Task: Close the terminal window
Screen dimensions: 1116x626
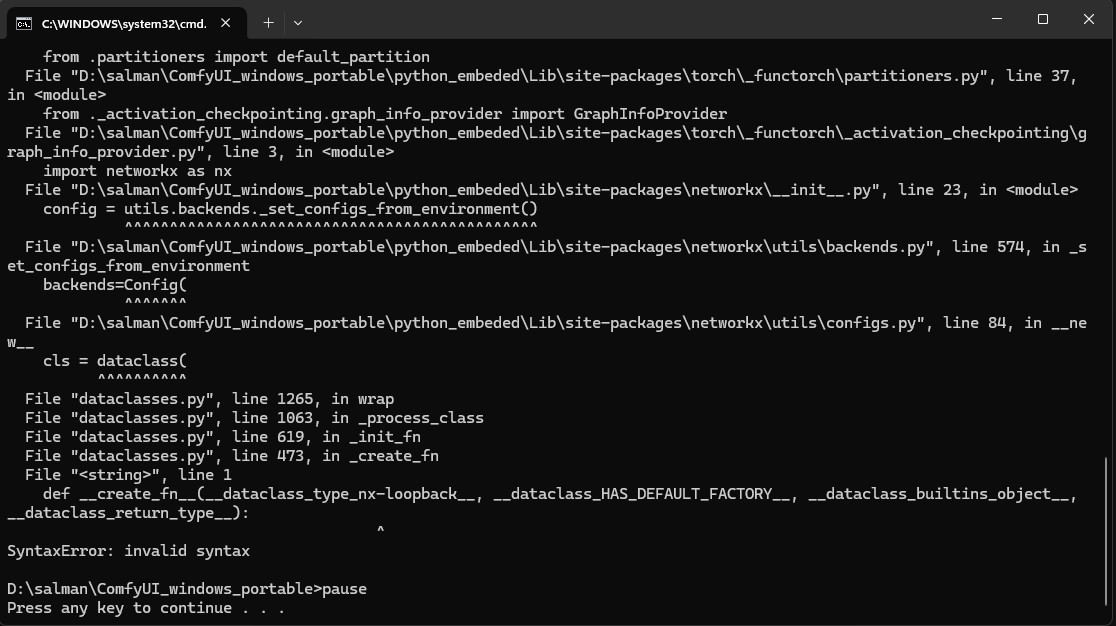Action: 1089,20
